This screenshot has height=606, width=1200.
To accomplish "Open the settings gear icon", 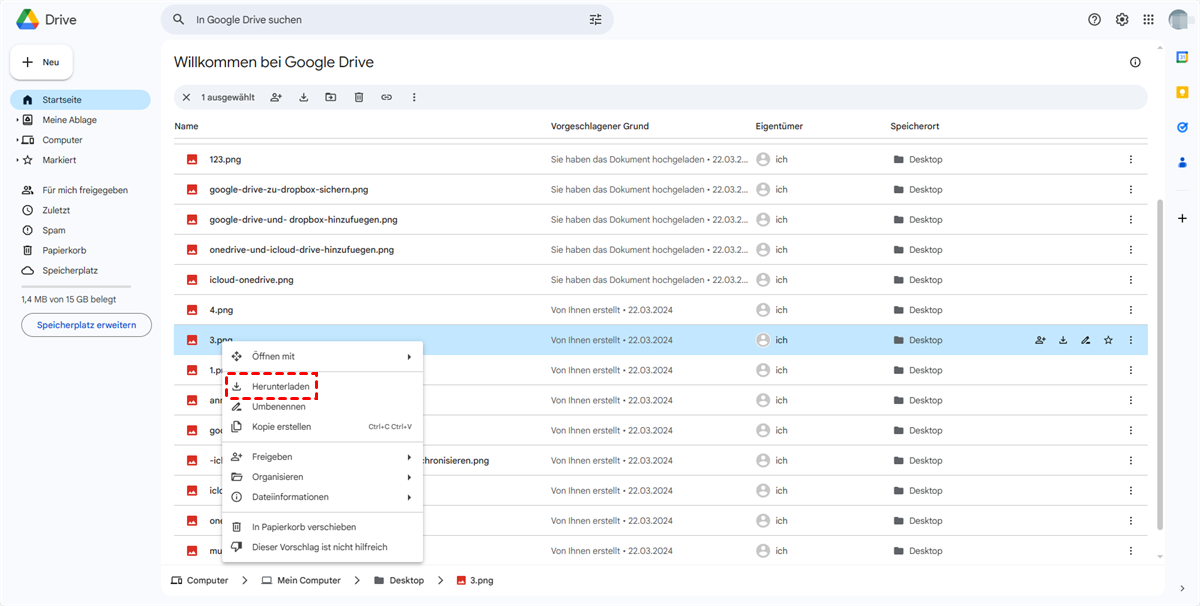I will [1122, 20].
